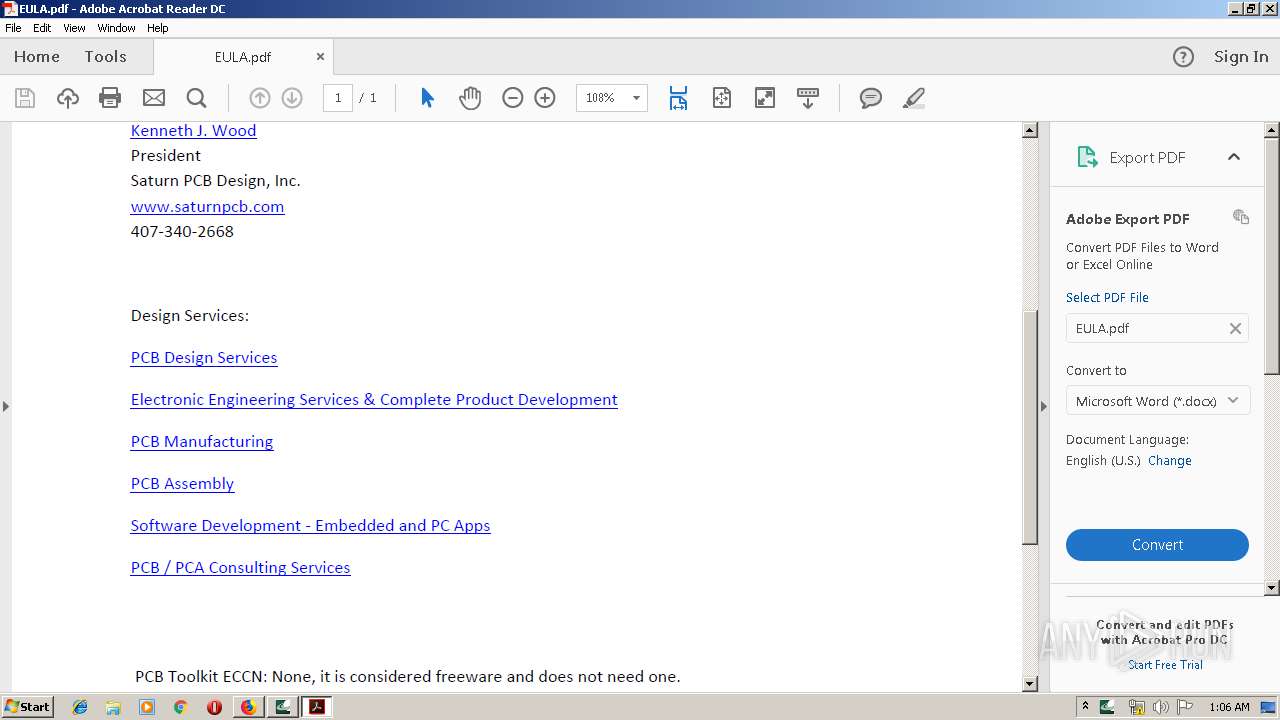Select the Highlight text pen tool

pos(913,98)
